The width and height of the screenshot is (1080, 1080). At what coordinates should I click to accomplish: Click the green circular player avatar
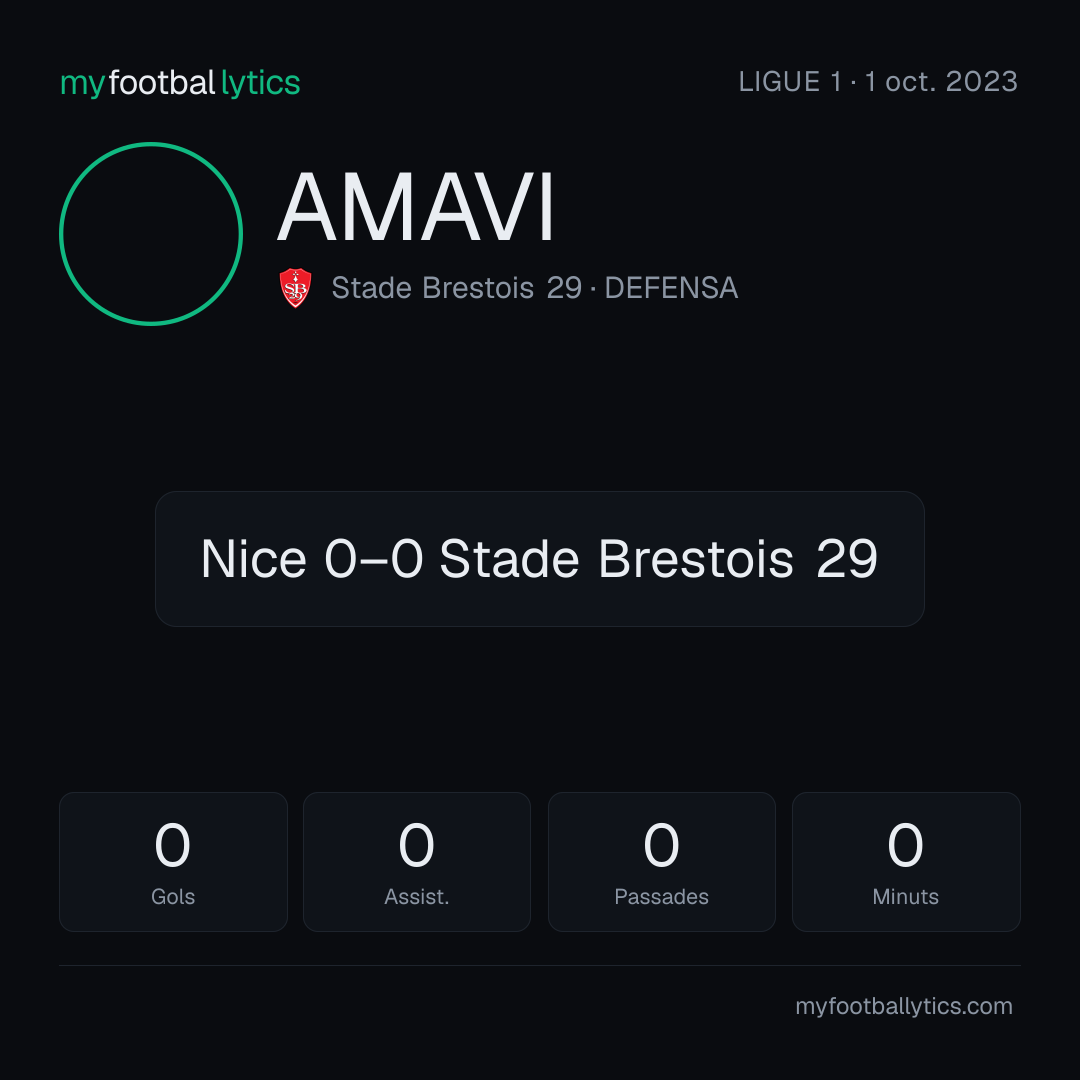(151, 234)
